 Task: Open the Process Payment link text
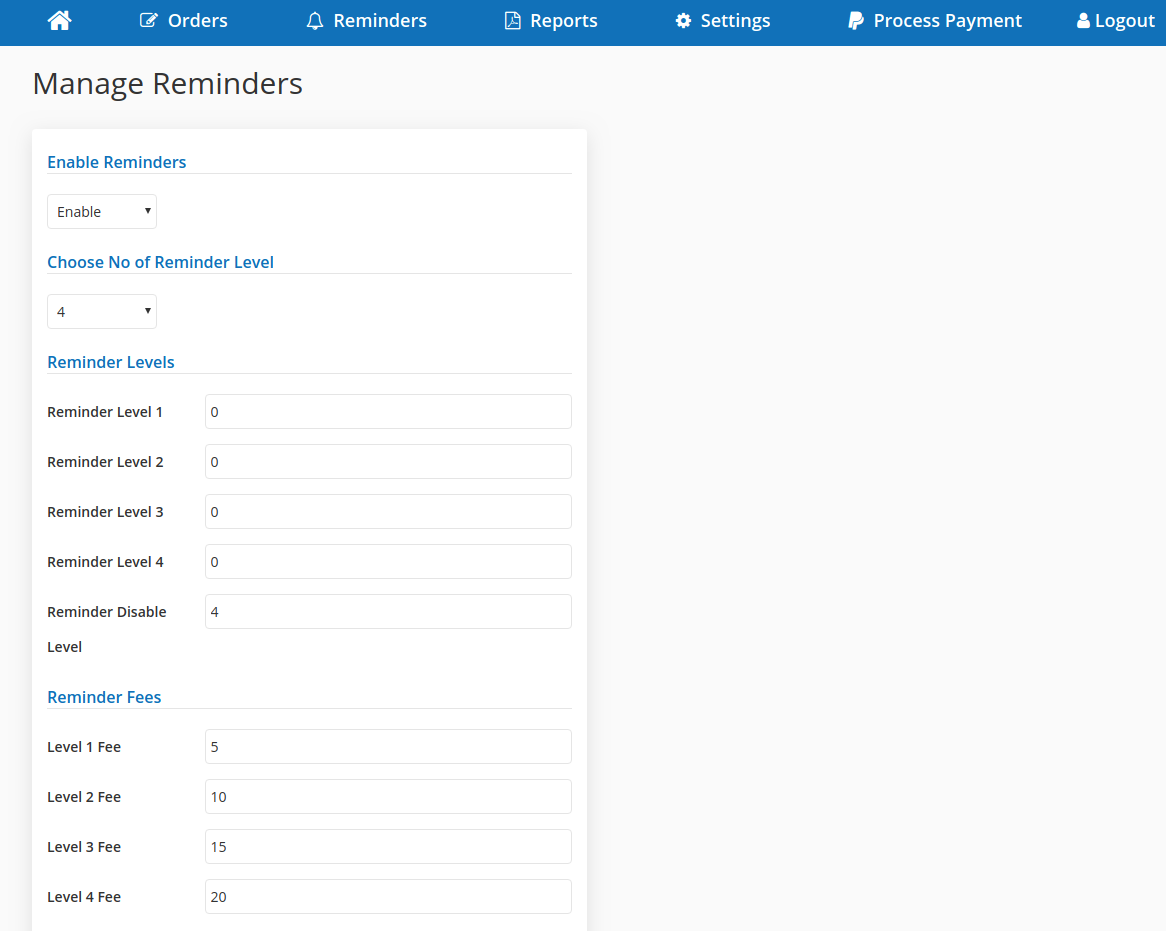(948, 21)
